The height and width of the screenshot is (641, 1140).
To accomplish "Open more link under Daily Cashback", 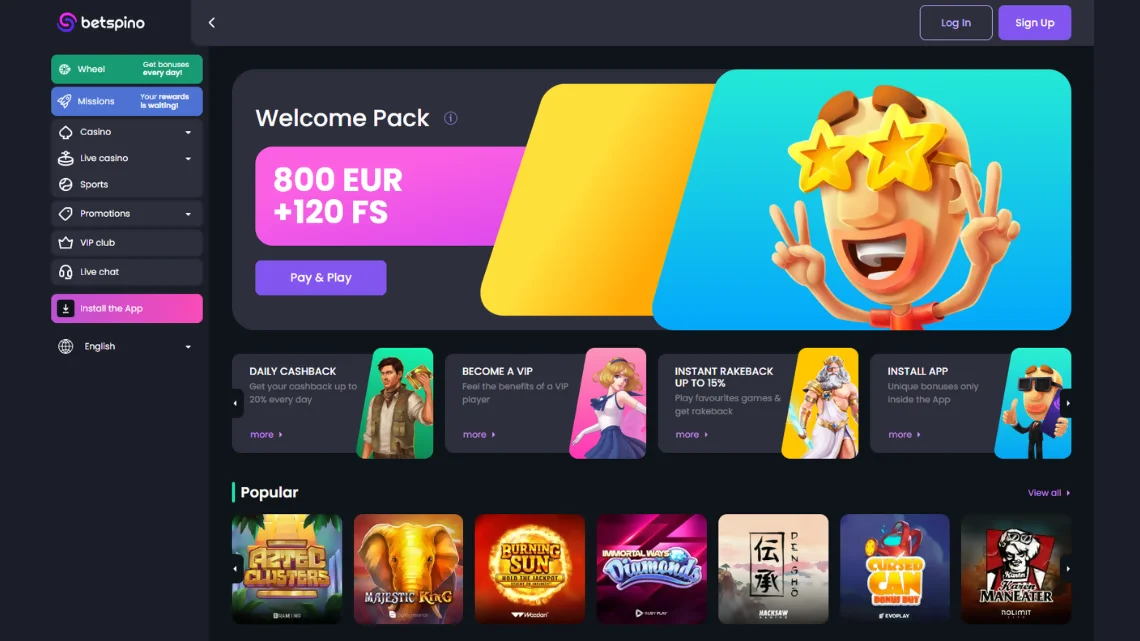I will (x=266, y=435).
